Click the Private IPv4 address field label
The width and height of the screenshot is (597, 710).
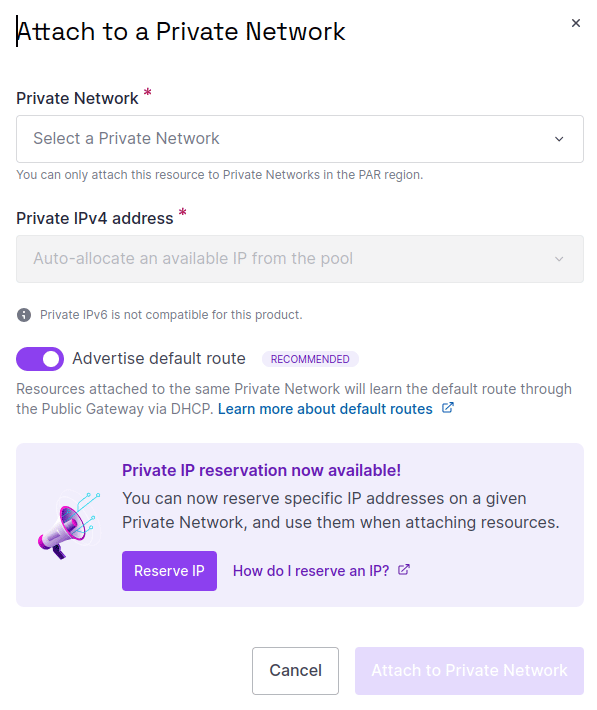(95, 218)
